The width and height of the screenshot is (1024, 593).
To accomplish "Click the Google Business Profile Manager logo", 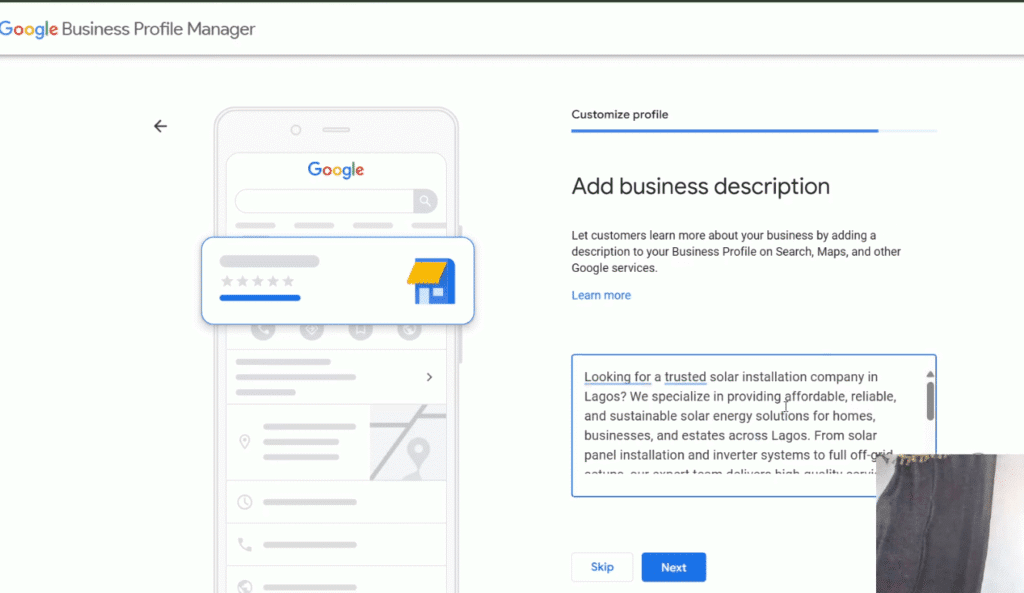I will pyautogui.click(x=127, y=29).
